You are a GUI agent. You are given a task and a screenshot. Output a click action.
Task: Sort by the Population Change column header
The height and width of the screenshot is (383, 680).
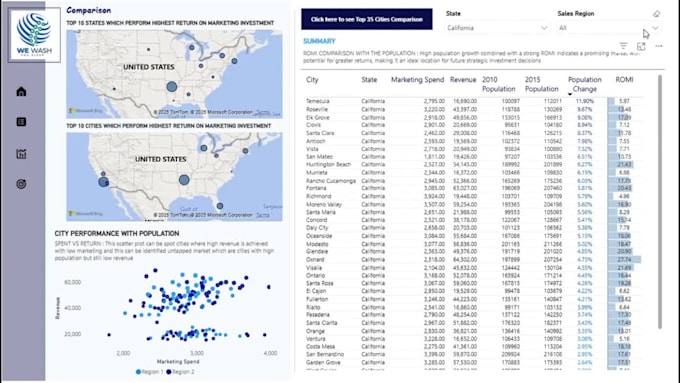(585, 84)
